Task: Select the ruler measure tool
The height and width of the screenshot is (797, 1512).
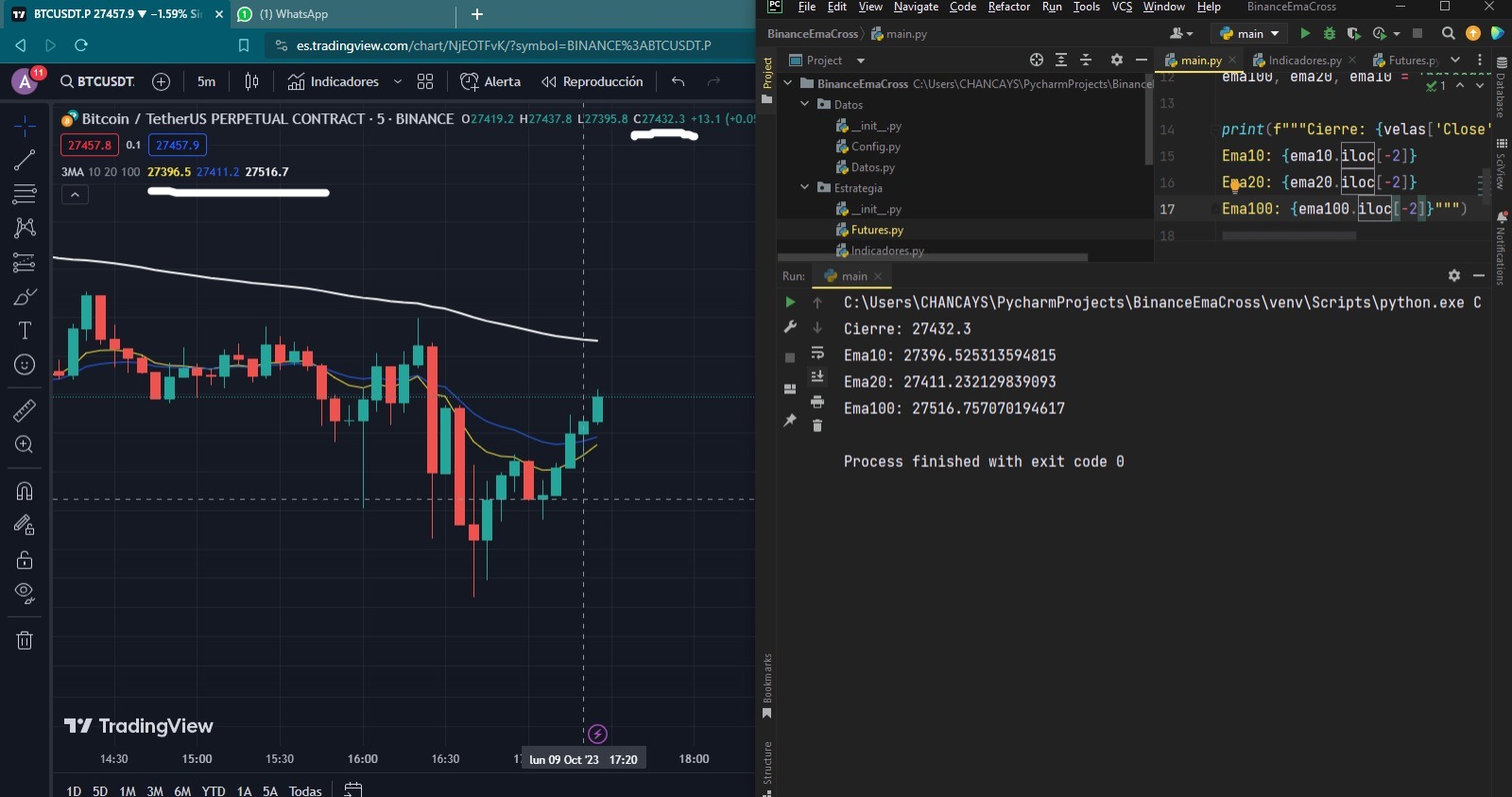Action: [x=25, y=410]
